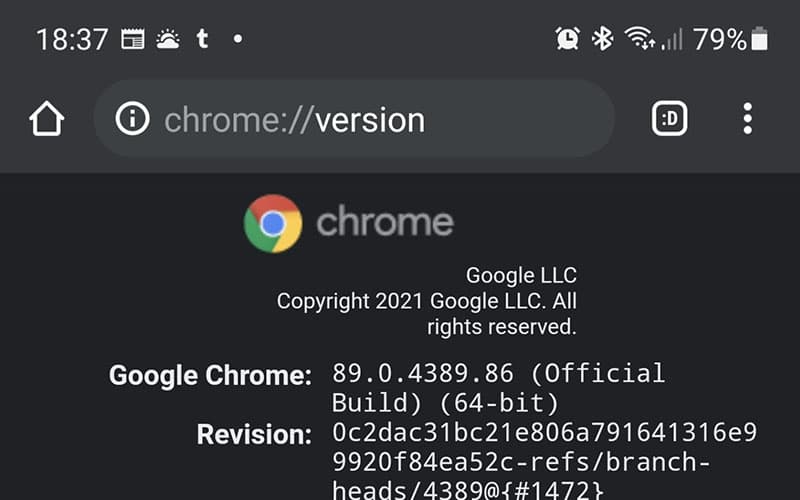Tap the Chrome home icon
Screen dimensions: 800x500
tap(46, 120)
